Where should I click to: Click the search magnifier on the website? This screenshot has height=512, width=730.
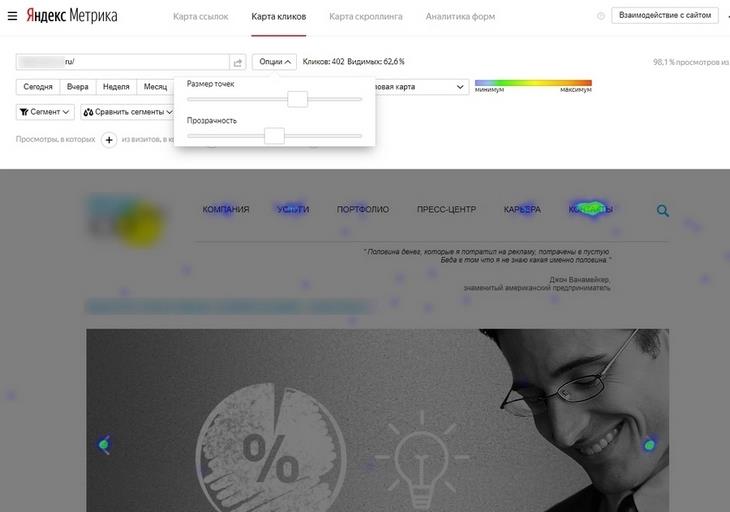click(x=662, y=211)
